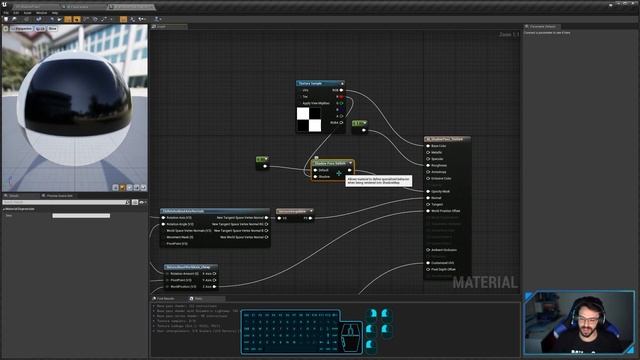Click the Texture Sample green G output pin
The width and height of the screenshot is (640, 360).
click(341, 103)
